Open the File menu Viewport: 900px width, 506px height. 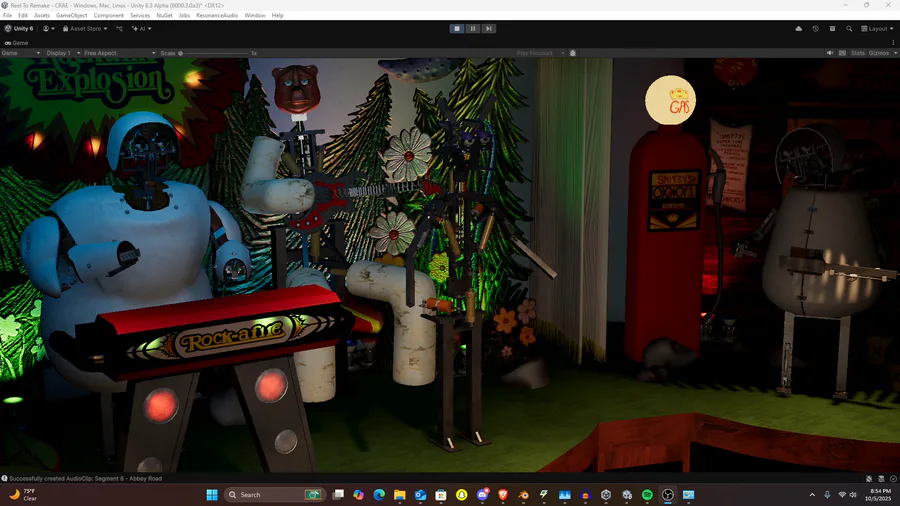pyautogui.click(x=7, y=15)
